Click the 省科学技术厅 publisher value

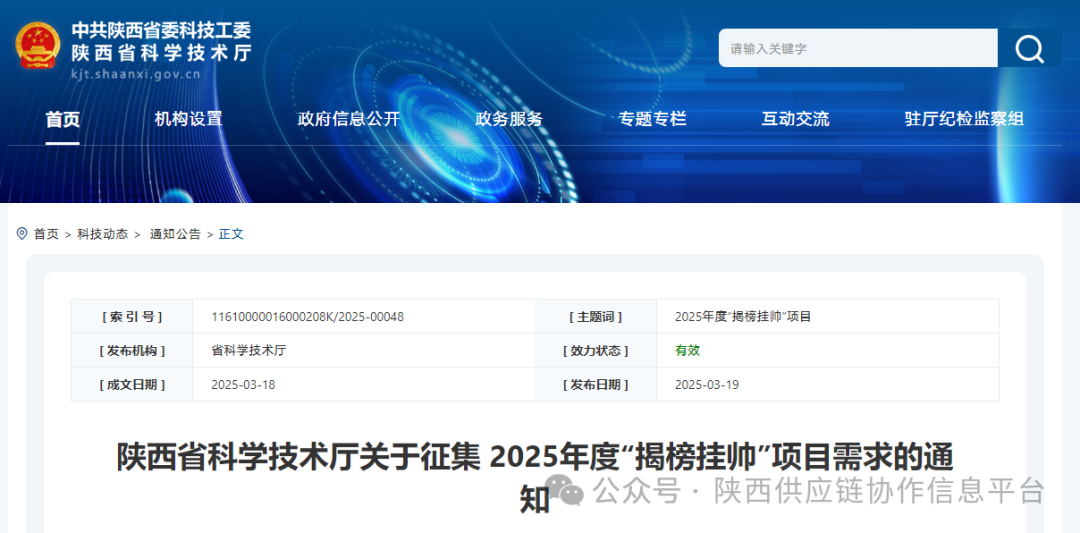pyautogui.click(x=249, y=351)
